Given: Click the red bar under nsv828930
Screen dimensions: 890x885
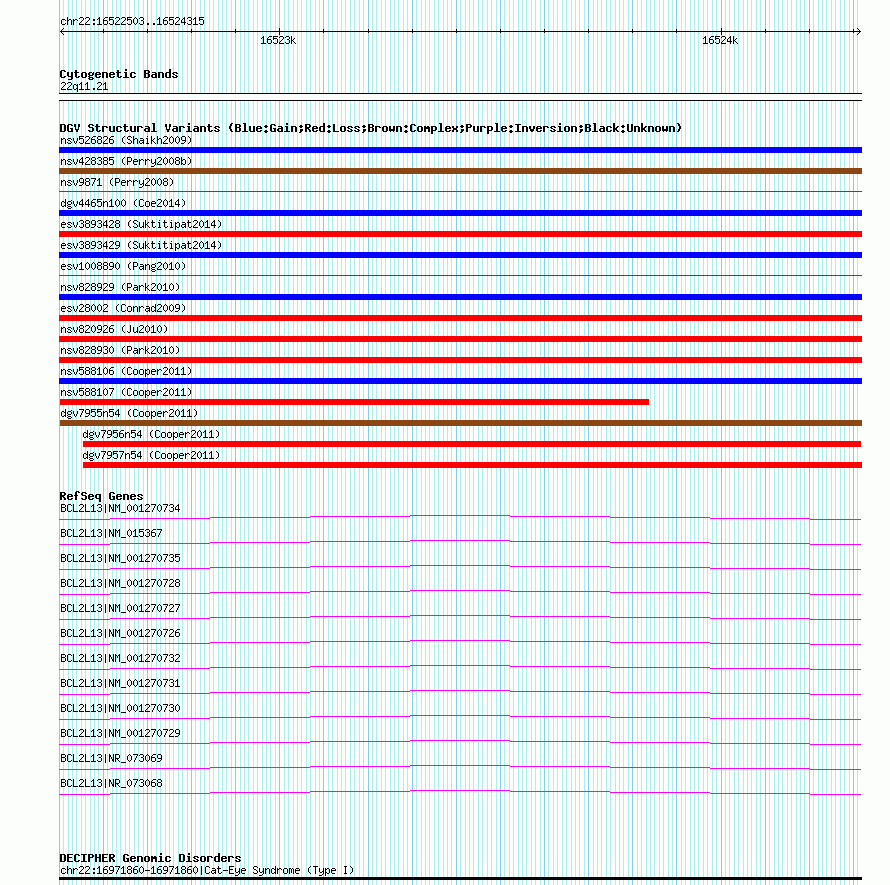Looking at the screenshot, I should [x=460, y=360].
